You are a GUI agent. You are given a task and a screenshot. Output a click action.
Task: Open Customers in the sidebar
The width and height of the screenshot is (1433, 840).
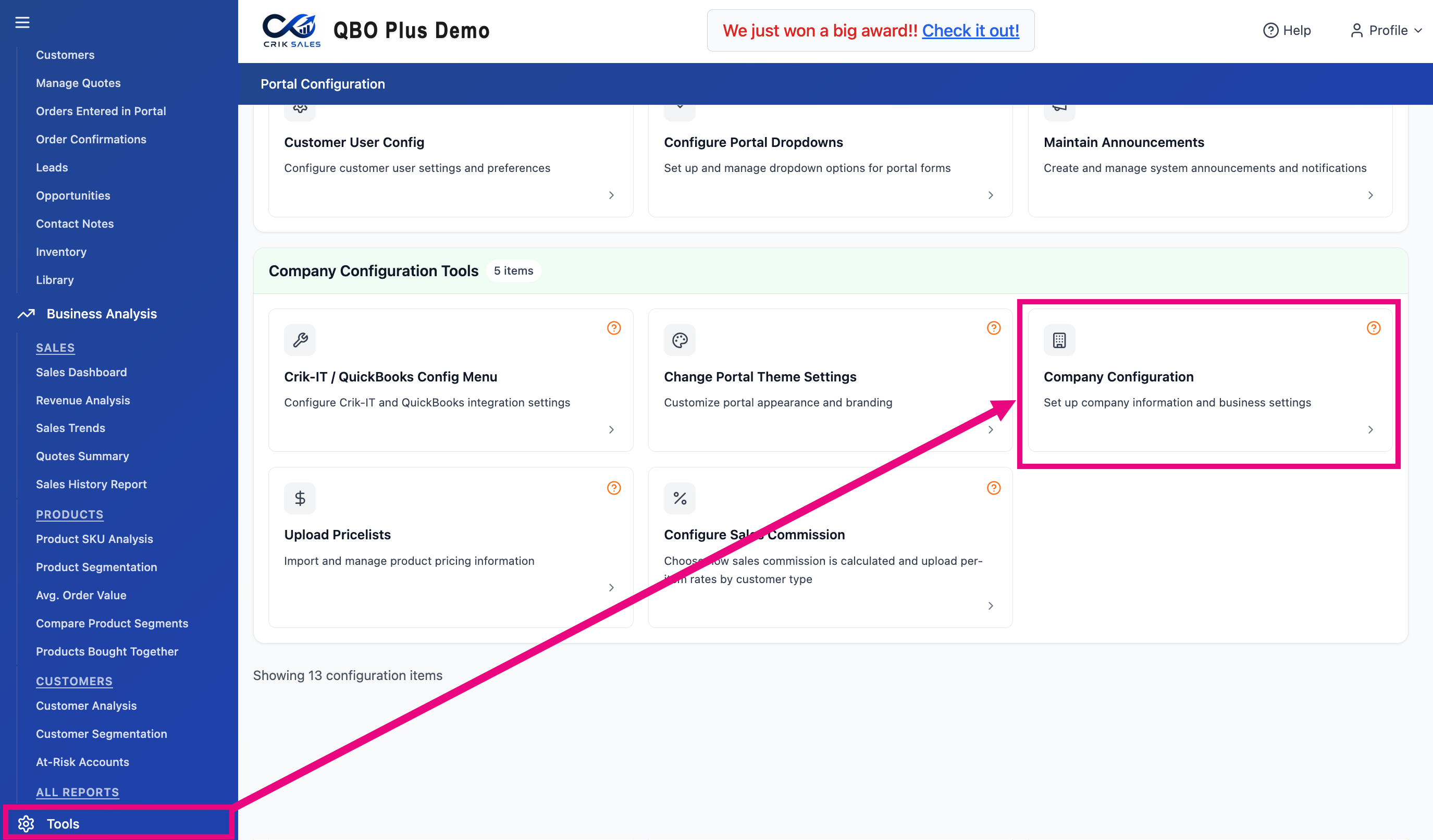(65, 55)
